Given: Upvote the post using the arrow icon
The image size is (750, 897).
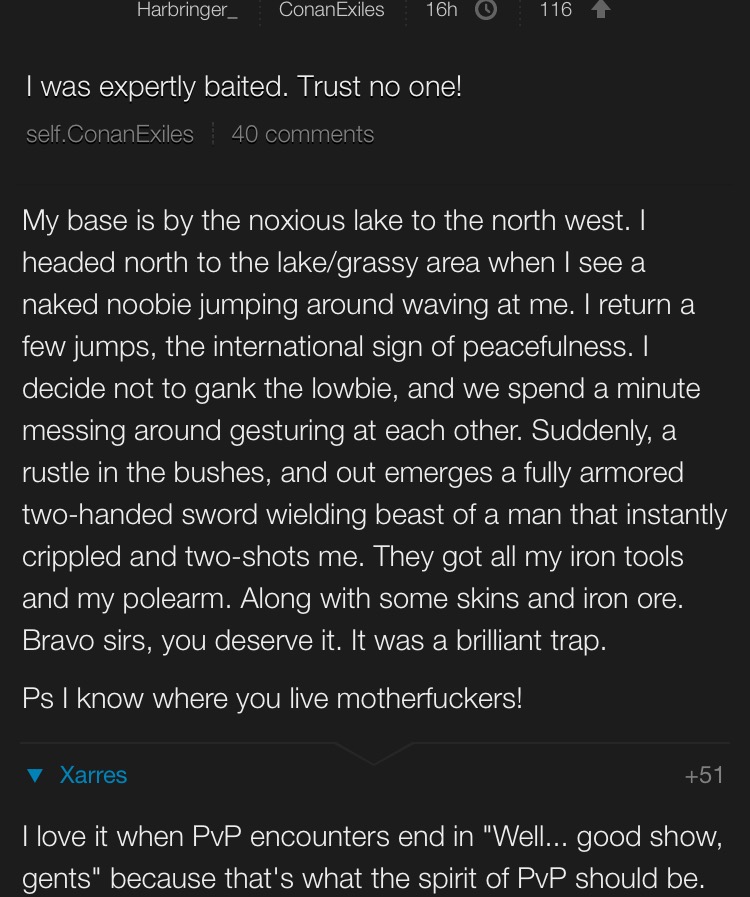Looking at the screenshot, I should tap(600, 9).
